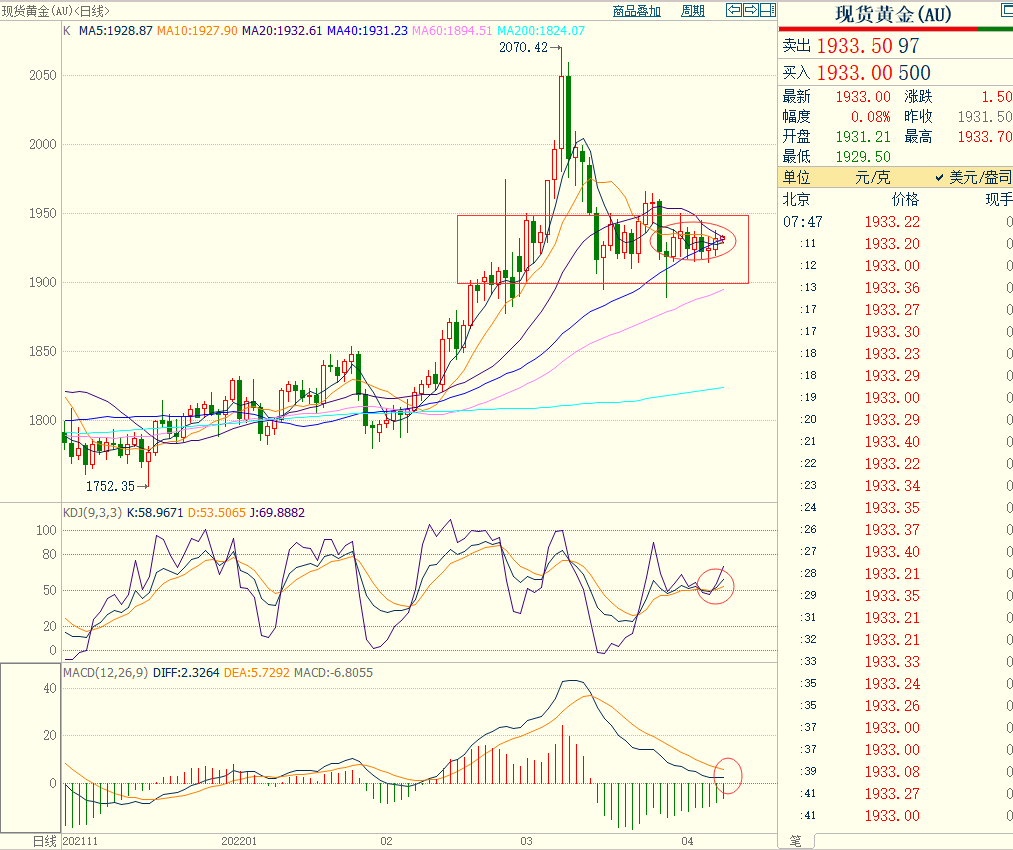Viewport: 1013px width, 850px height.
Task: Open the 商品叠加 overlay link
Action: (x=636, y=11)
